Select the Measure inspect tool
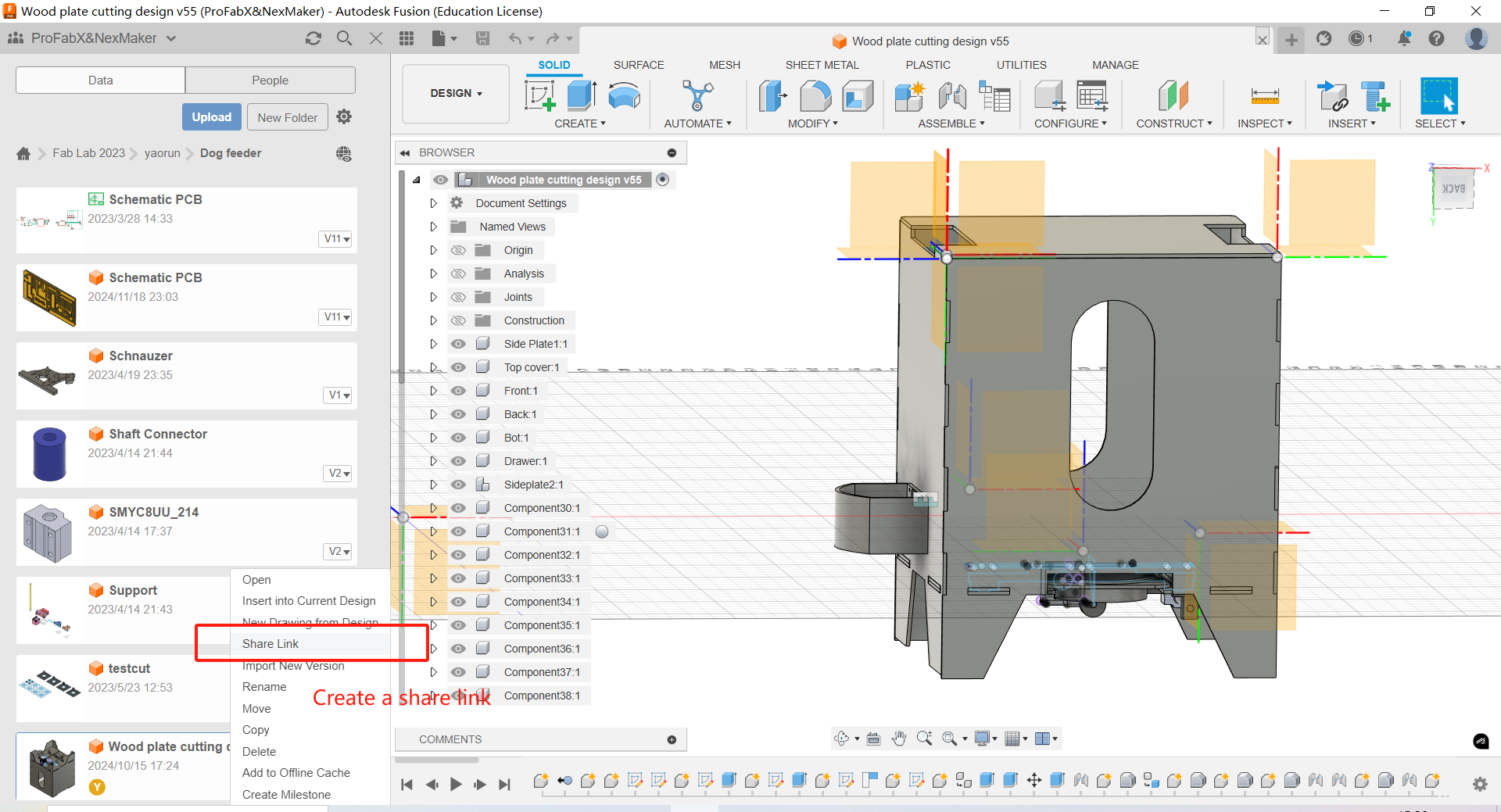 (x=1264, y=96)
